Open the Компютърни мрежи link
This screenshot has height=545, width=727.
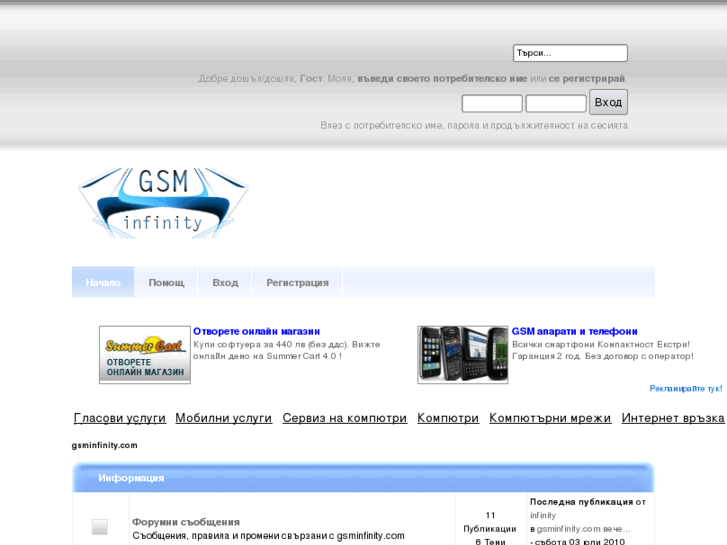pos(550,418)
